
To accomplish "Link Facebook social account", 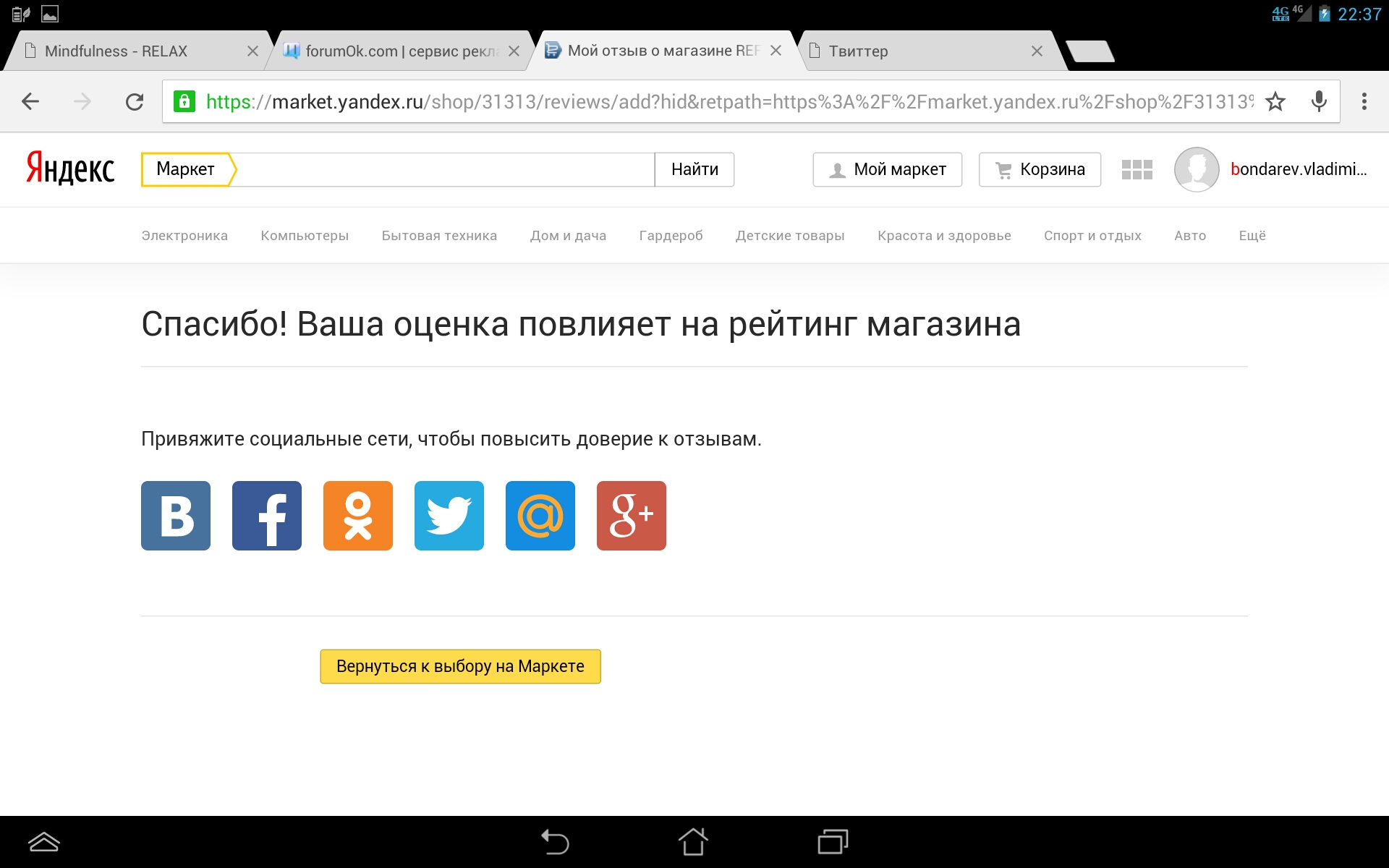I will coord(267,516).
